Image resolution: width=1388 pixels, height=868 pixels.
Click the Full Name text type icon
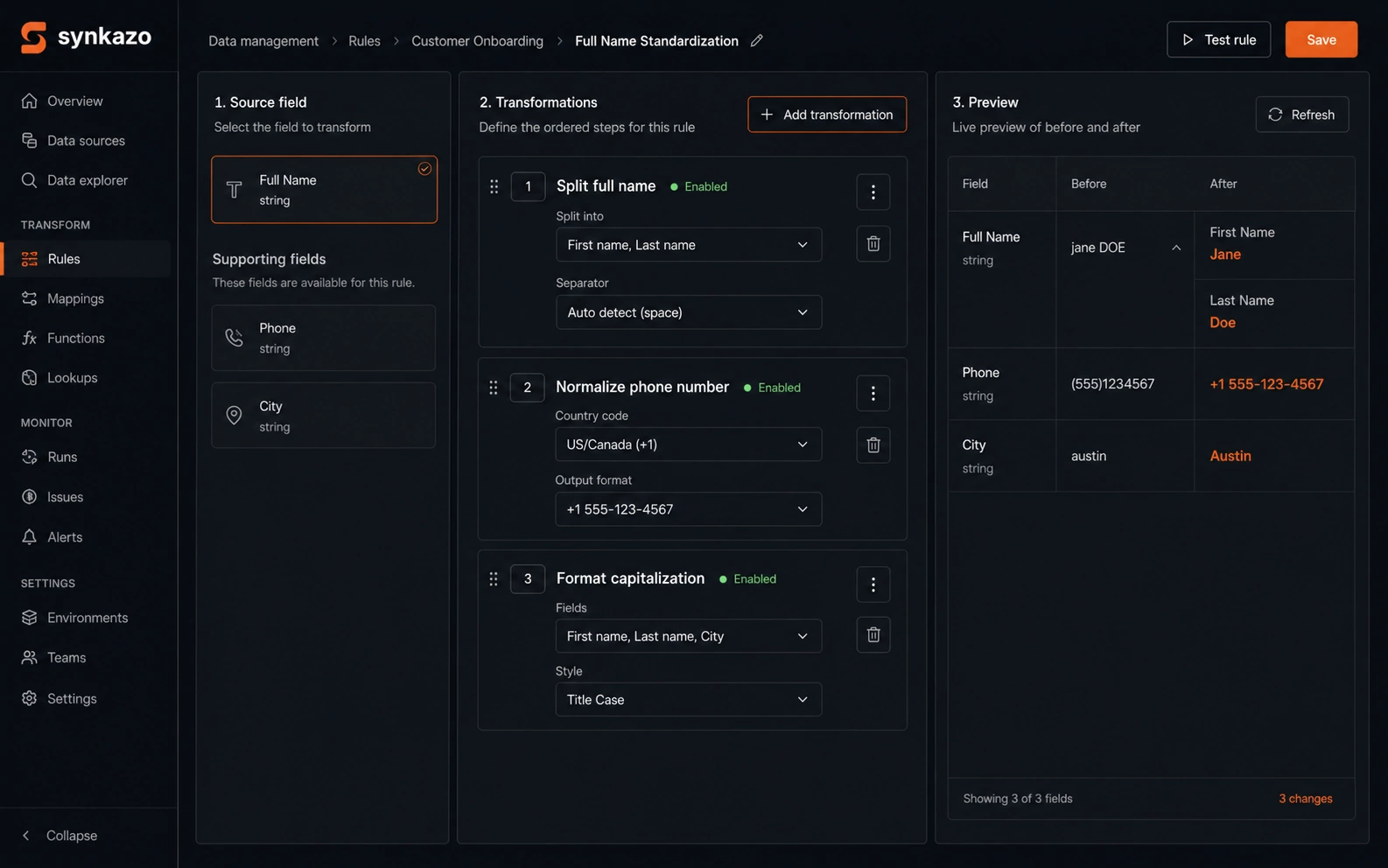(235, 190)
